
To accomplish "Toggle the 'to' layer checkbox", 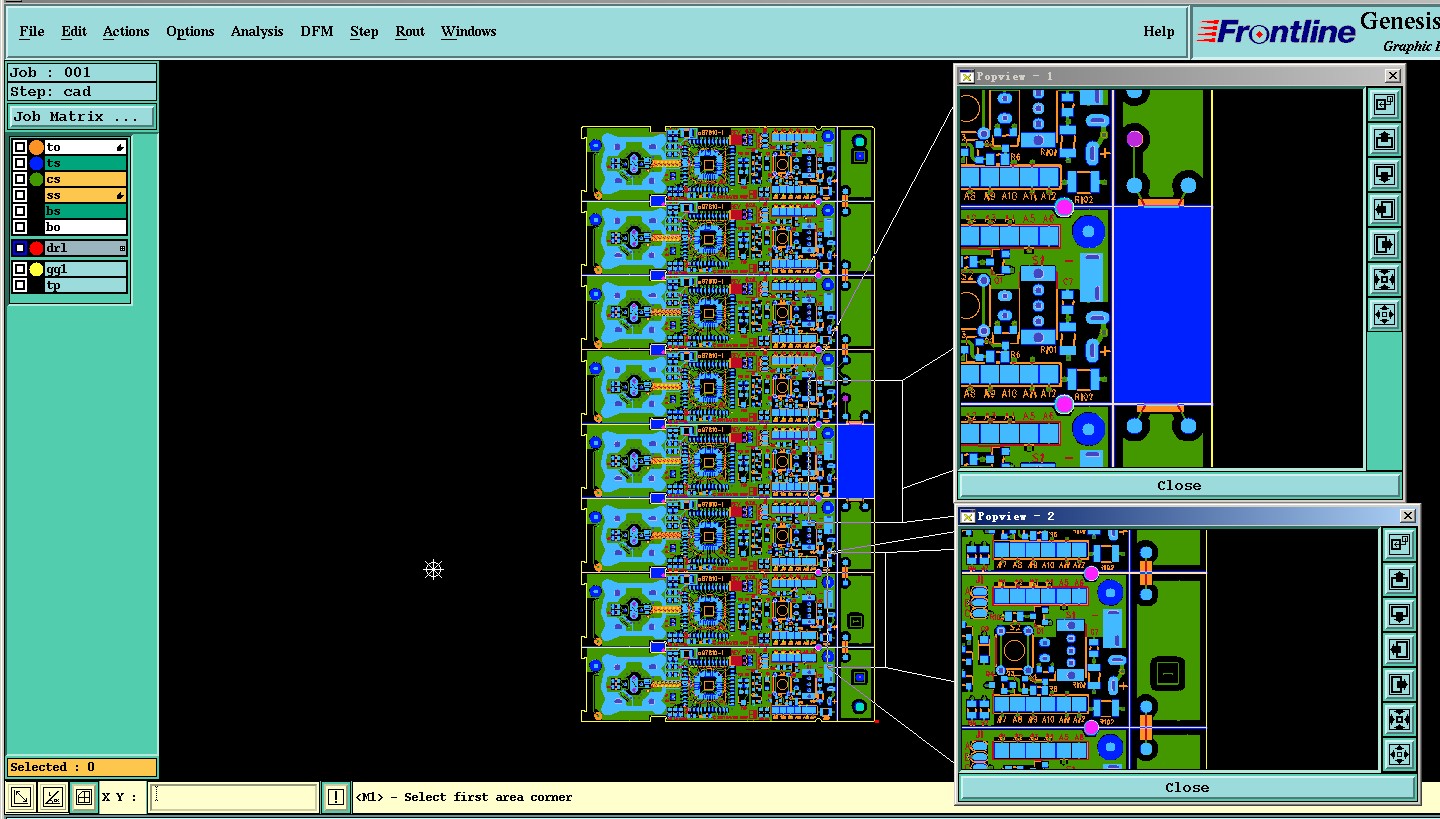I will tap(20, 147).
